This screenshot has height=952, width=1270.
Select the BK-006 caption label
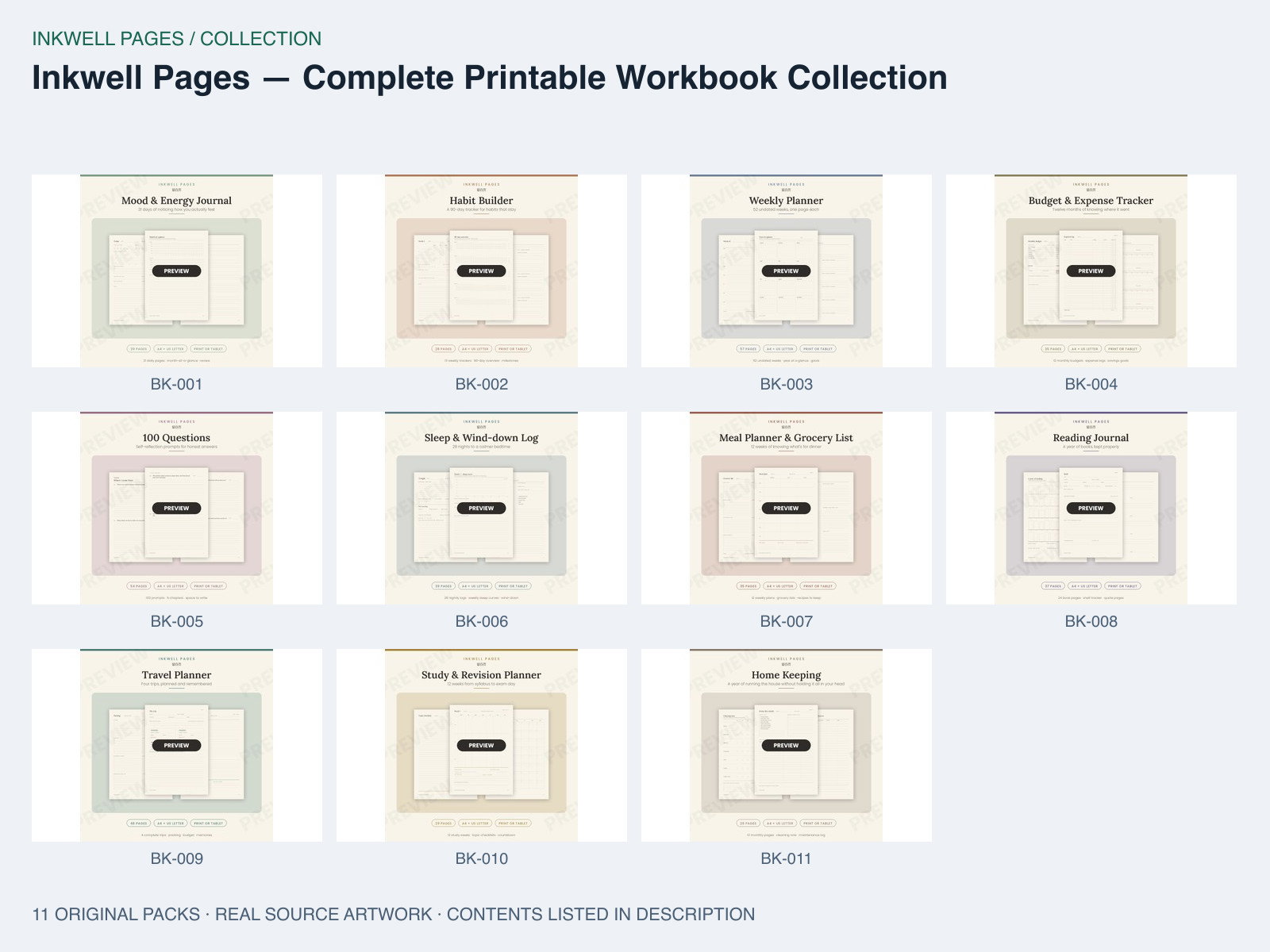[x=481, y=621]
